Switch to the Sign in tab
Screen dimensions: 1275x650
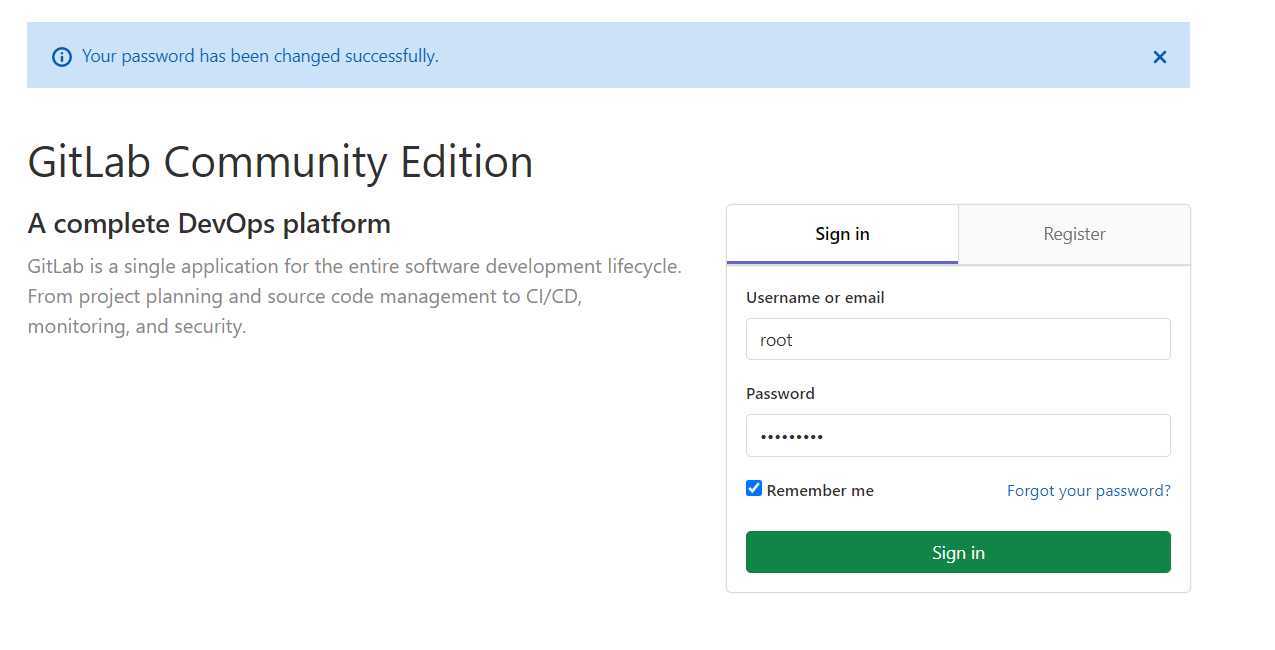tap(842, 234)
